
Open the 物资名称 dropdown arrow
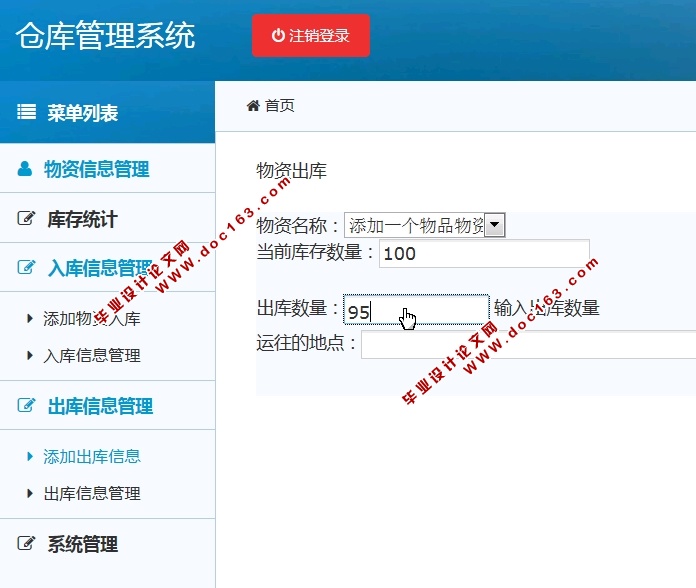pos(494,225)
